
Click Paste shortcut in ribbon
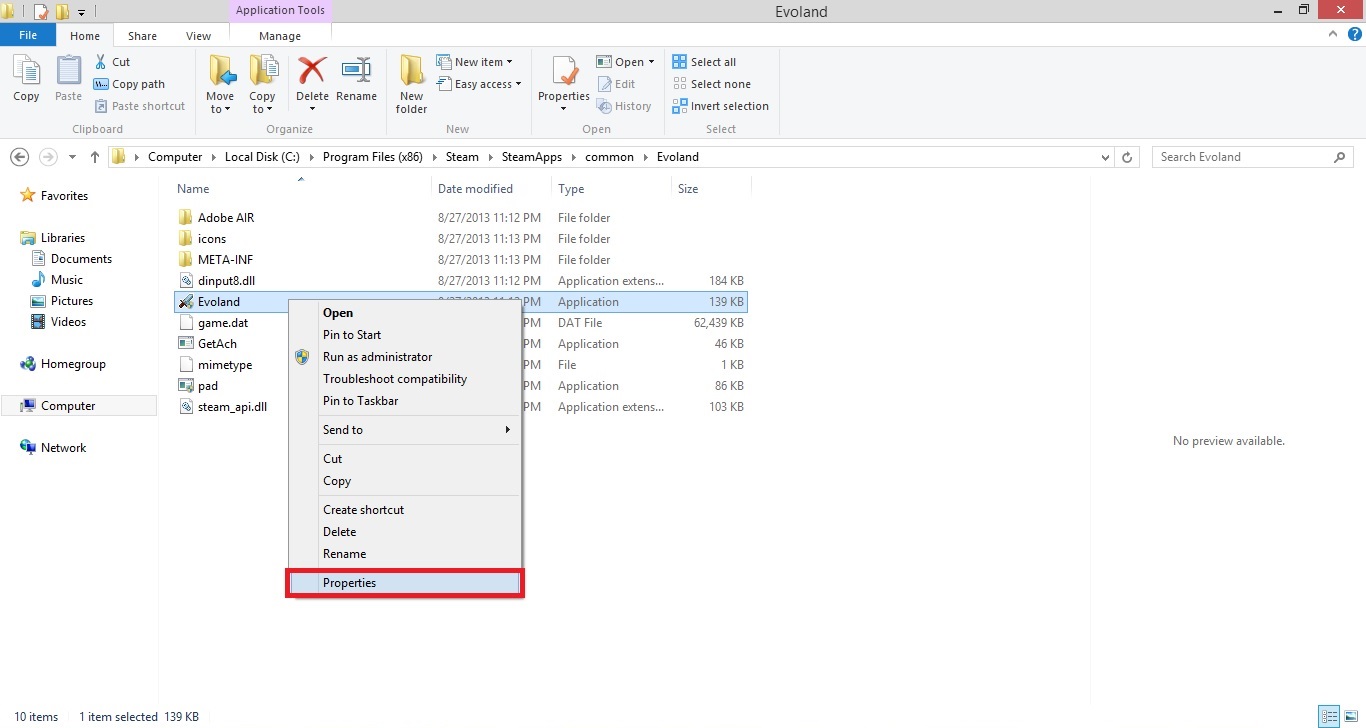tap(139, 106)
